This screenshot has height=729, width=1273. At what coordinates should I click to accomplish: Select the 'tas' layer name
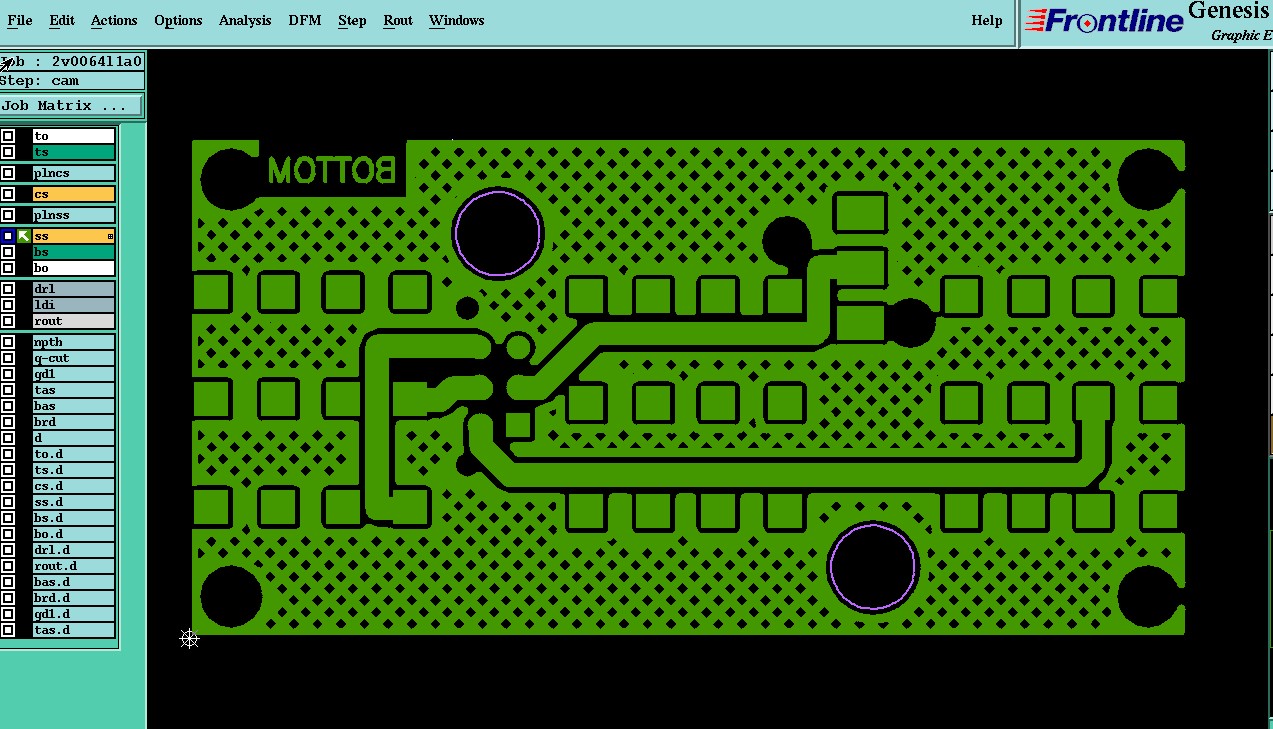[x=74, y=390]
